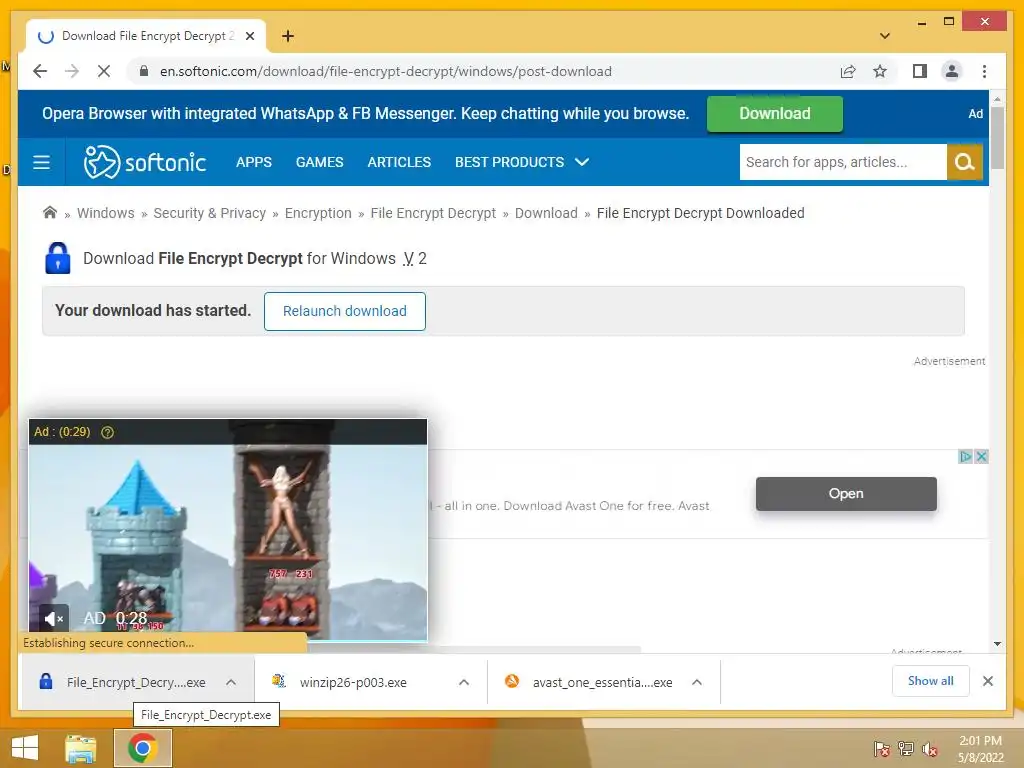Click the forward navigation arrow
The height and width of the screenshot is (768, 1024).
click(x=72, y=71)
